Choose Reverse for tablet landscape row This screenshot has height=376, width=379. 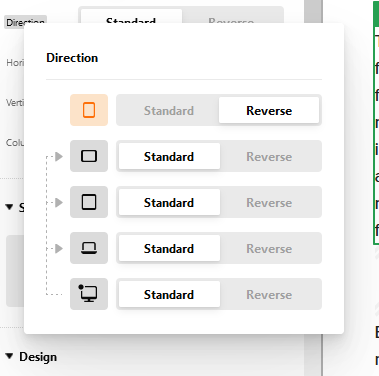(269, 156)
